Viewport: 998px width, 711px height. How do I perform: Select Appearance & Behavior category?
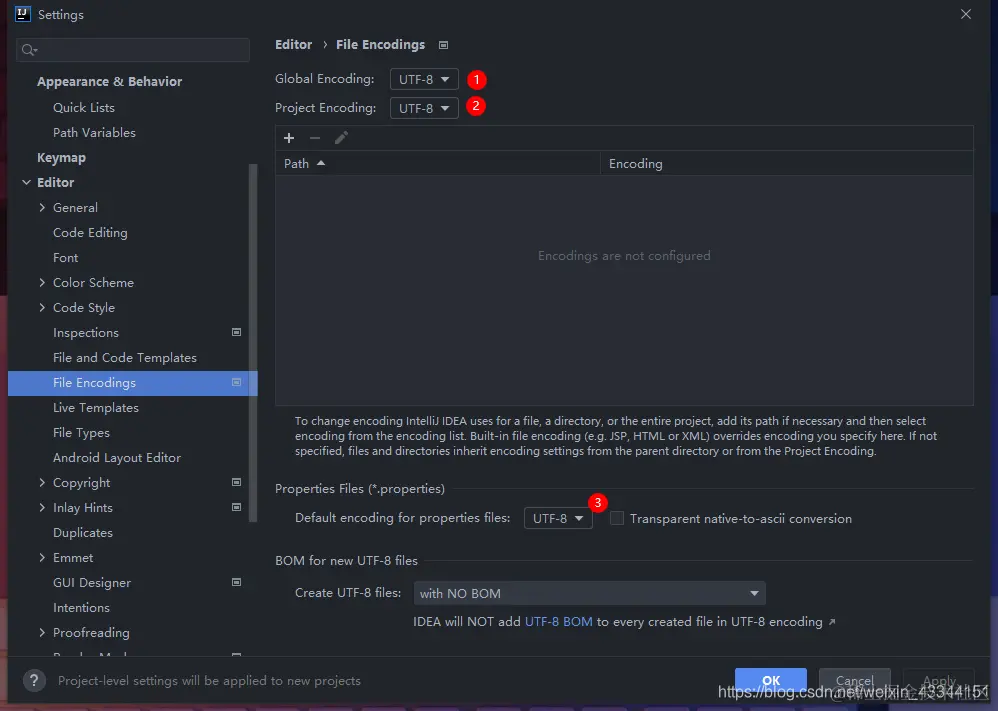(x=109, y=81)
